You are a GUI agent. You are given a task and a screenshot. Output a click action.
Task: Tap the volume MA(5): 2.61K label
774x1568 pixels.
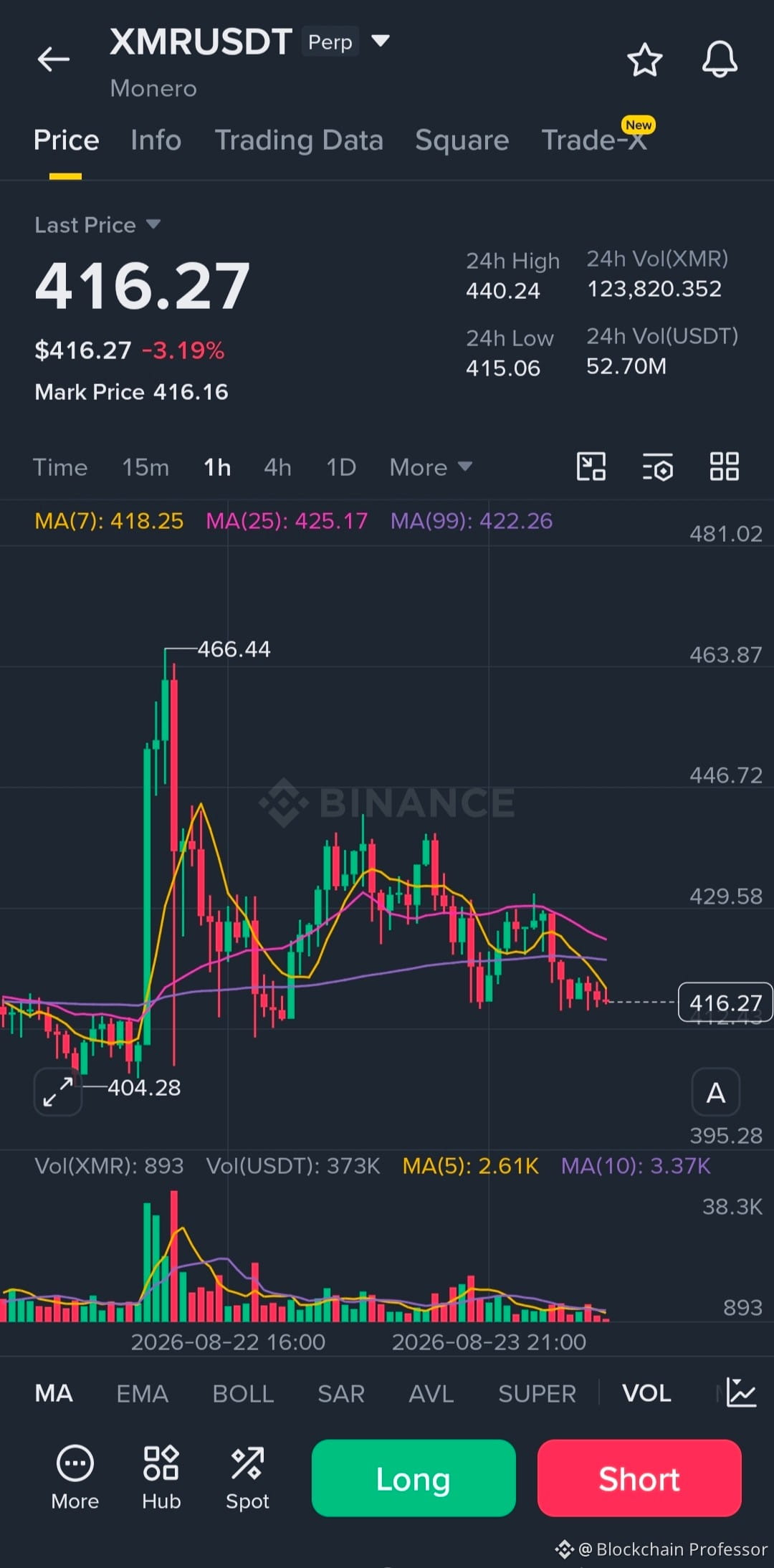(x=470, y=1166)
